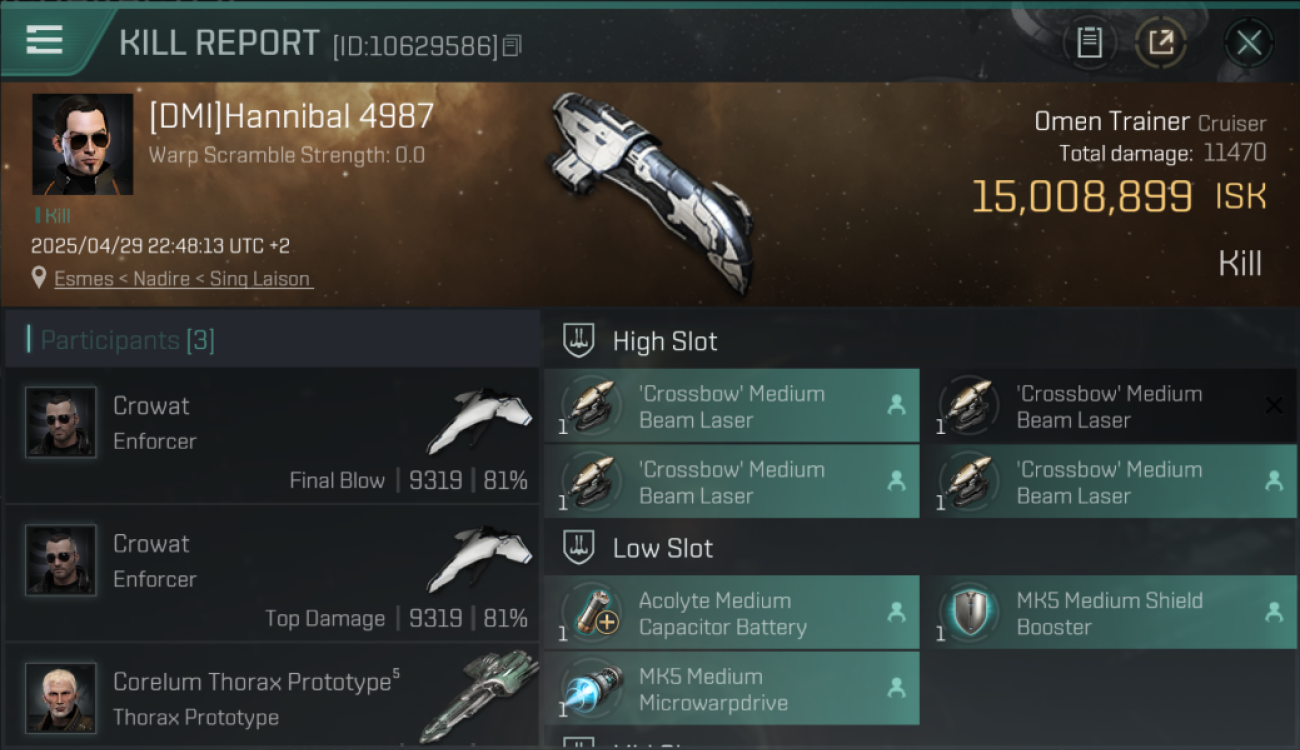Select the Participants tab
1300x750 pixels.
pos(127,340)
